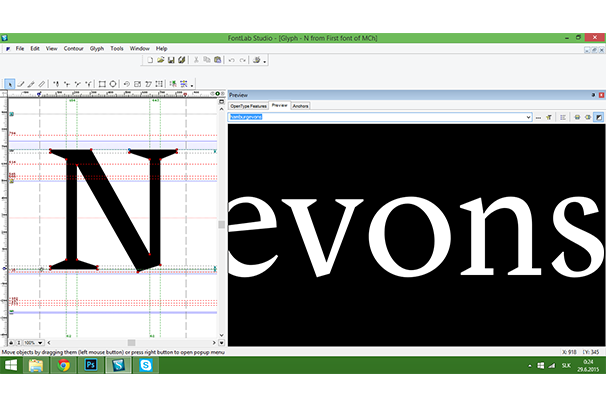Screen dimensions: 606x406
Task: Switch to the Anchors tab
Action: pyautogui.click(x=301, y=105)
